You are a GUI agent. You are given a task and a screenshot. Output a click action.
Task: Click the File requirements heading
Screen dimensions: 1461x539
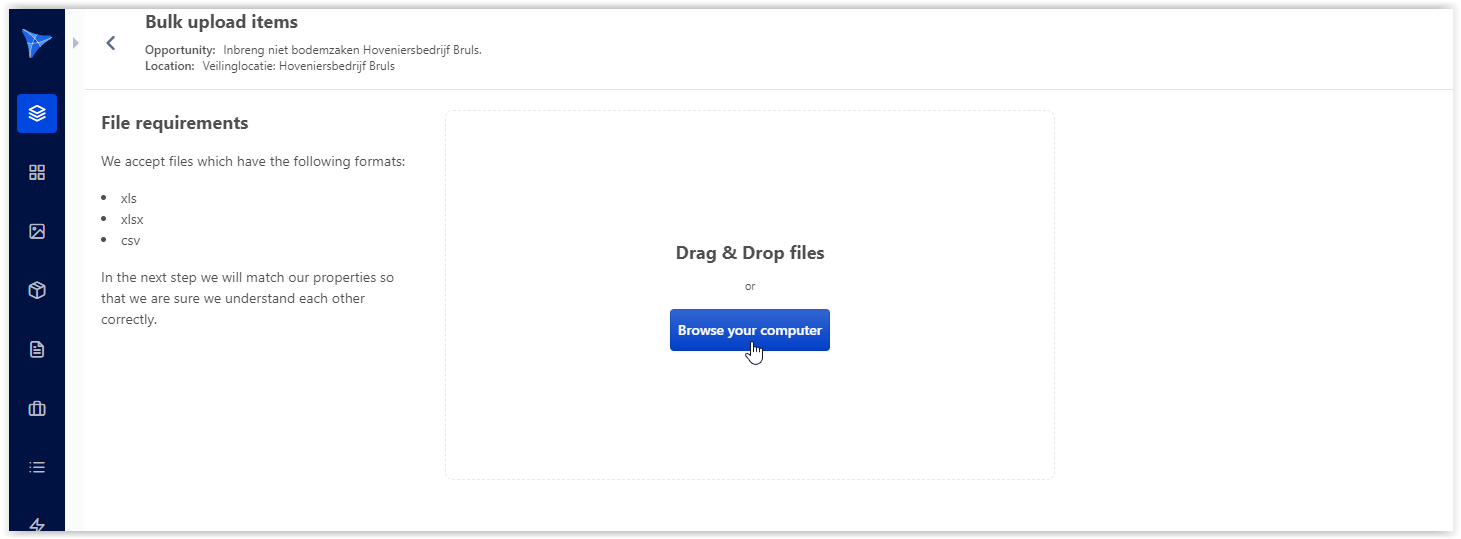pyautogui.click(x=175, y=123)
